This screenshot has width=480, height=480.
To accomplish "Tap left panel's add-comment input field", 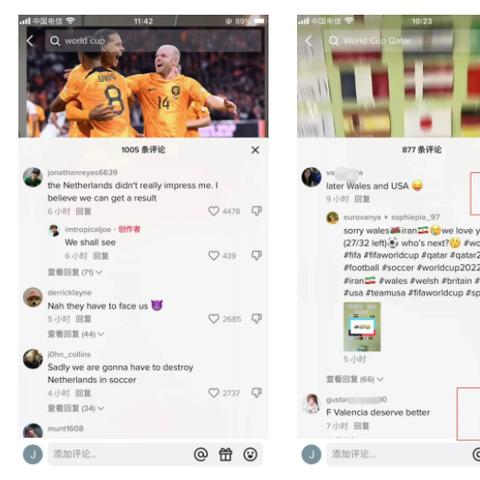I will pyautogui.click(x=120, y=454).
